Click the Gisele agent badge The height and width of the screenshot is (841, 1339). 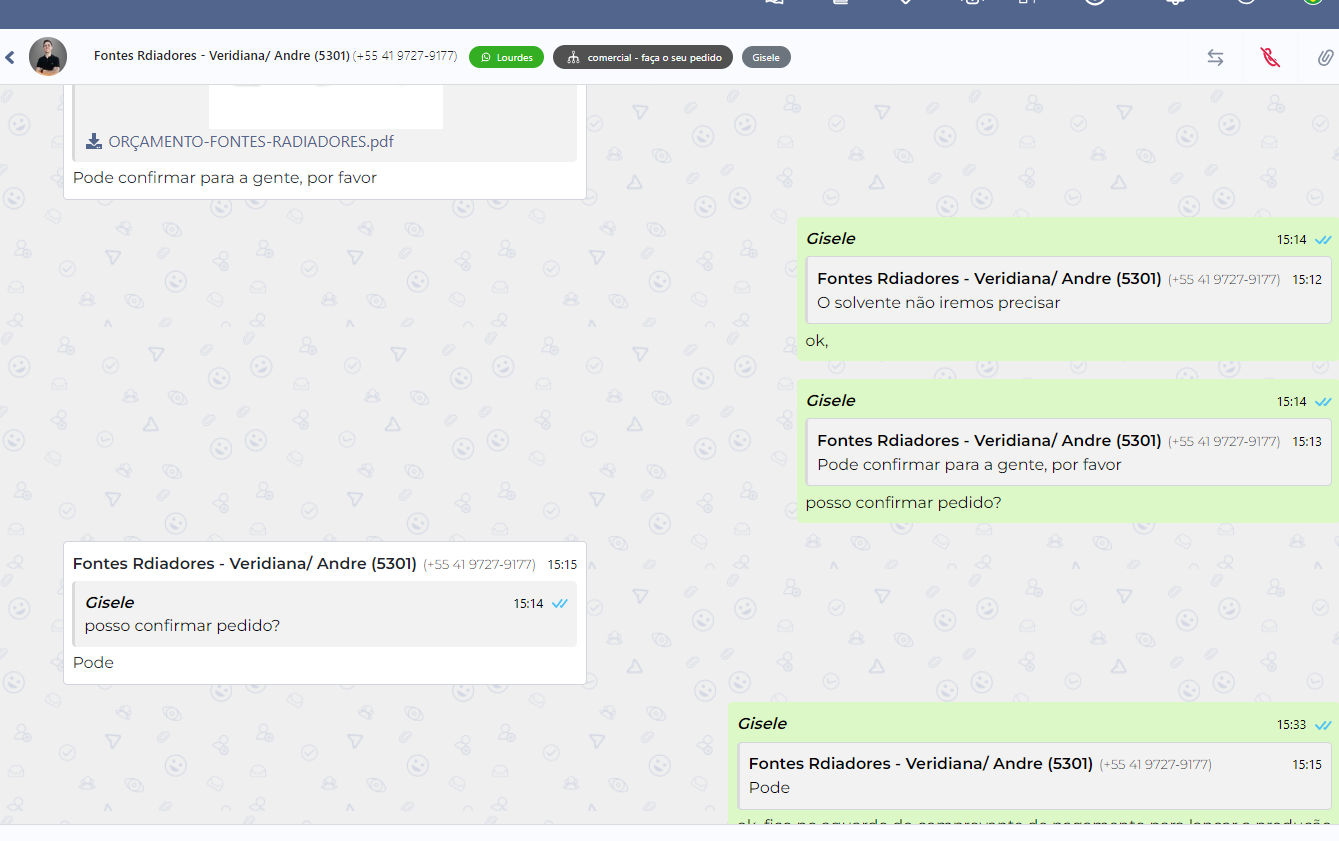[x=766, y=58]
